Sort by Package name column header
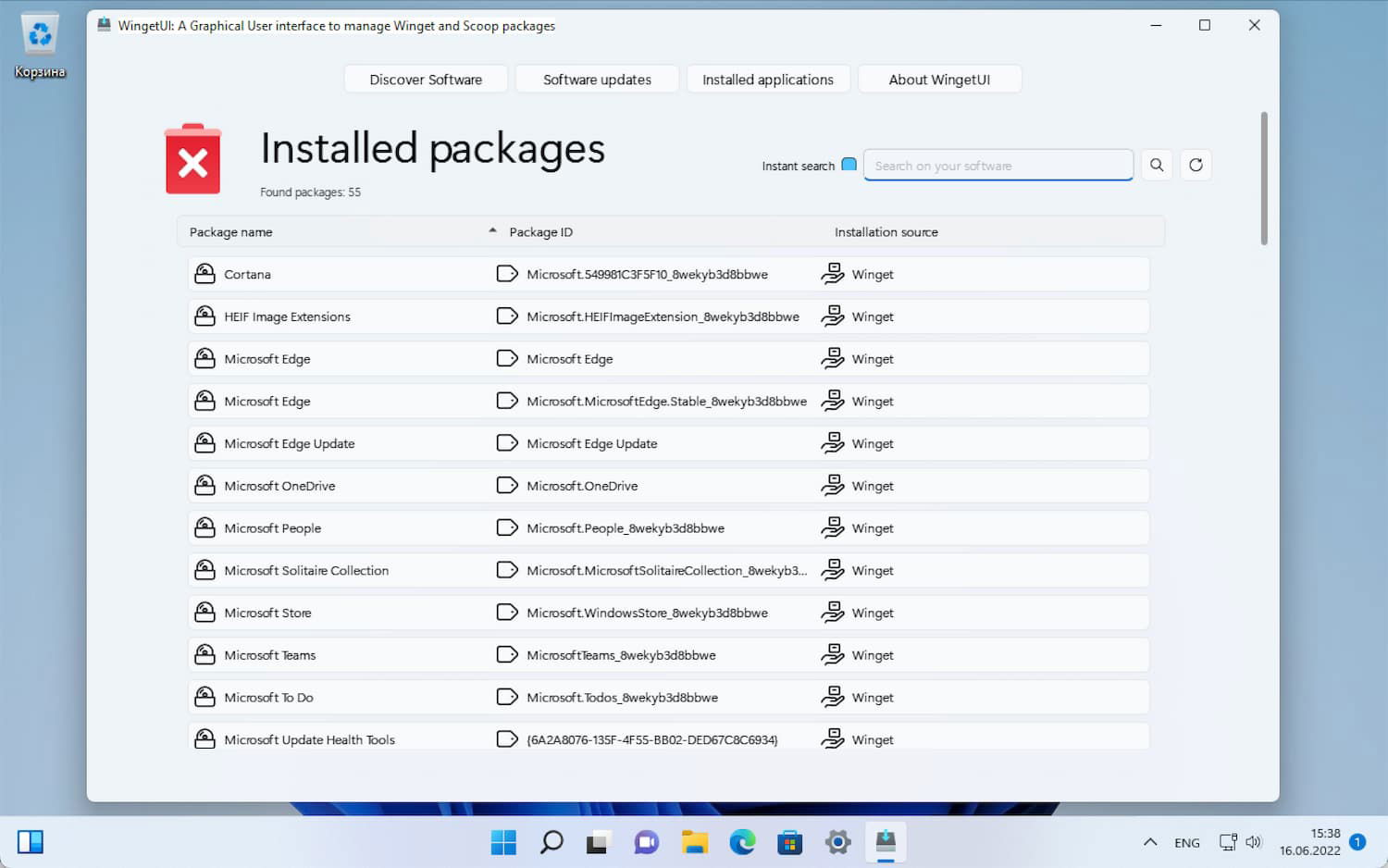This screenshot has width=1388, height=868. click(x=231, y=232)
